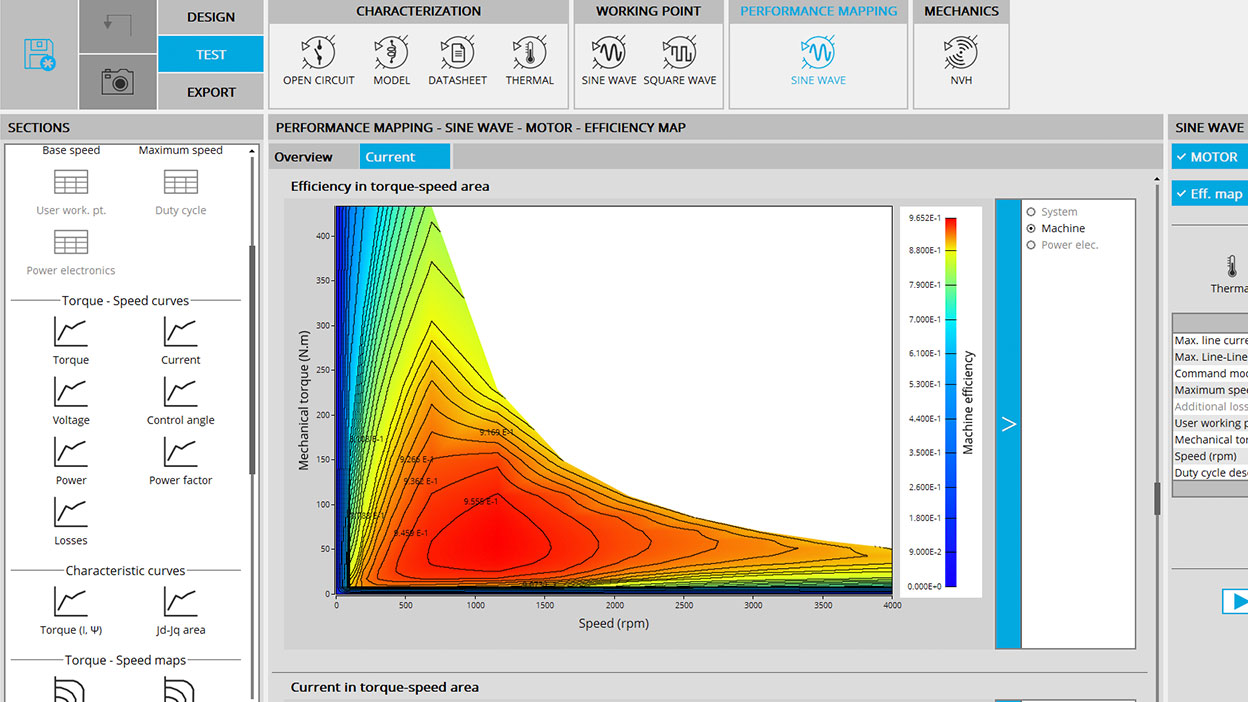Click the machine efficiency color scale bar

click(950, 400)
